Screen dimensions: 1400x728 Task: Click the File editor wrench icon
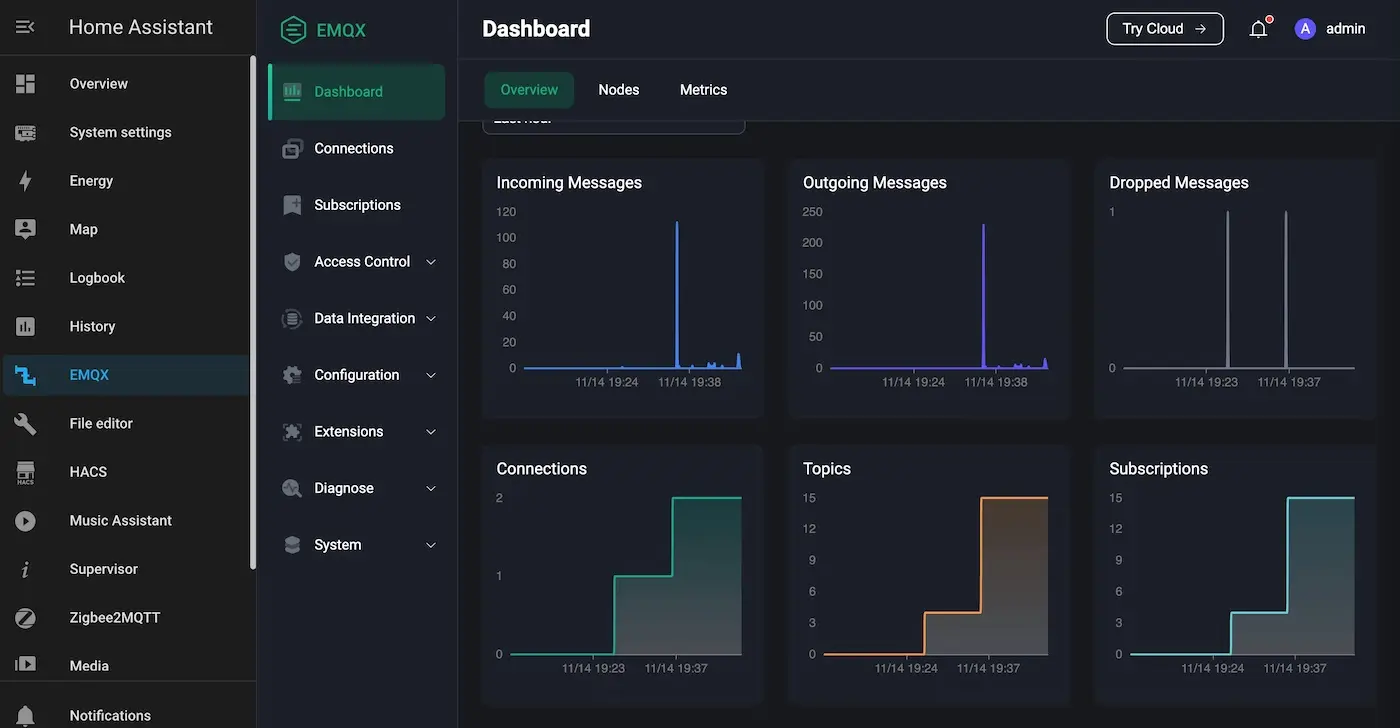pyautogui.click(x=25, y=423)
